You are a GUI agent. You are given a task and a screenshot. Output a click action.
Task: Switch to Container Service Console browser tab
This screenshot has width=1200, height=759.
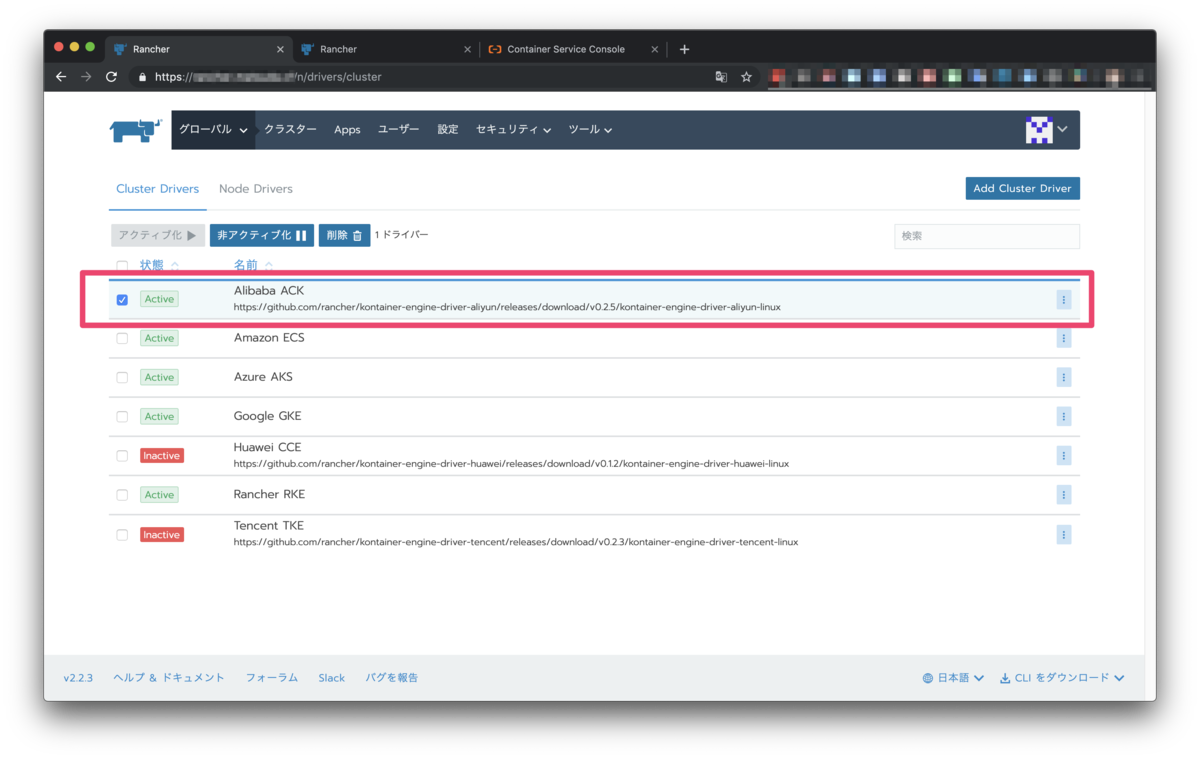tap(566, 49)
